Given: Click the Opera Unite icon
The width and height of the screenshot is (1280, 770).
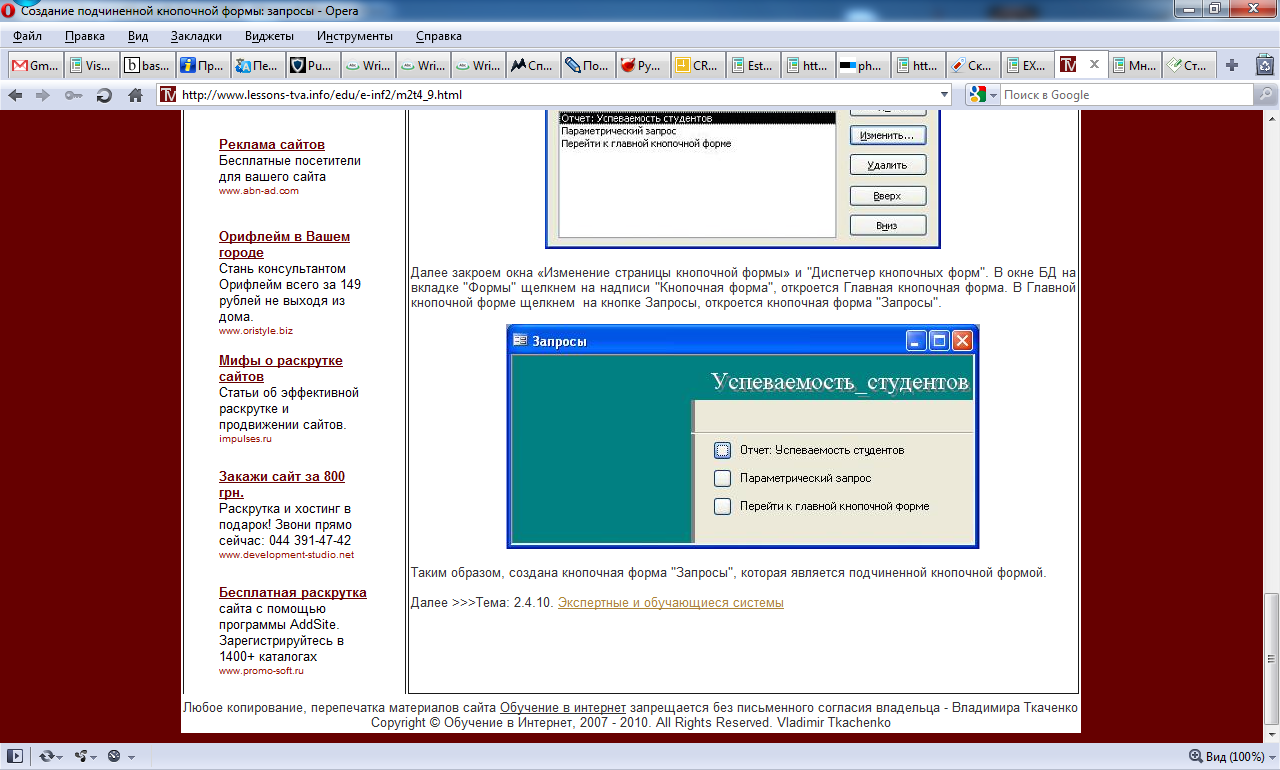Looking at the screenshot, I should point(81,756).
